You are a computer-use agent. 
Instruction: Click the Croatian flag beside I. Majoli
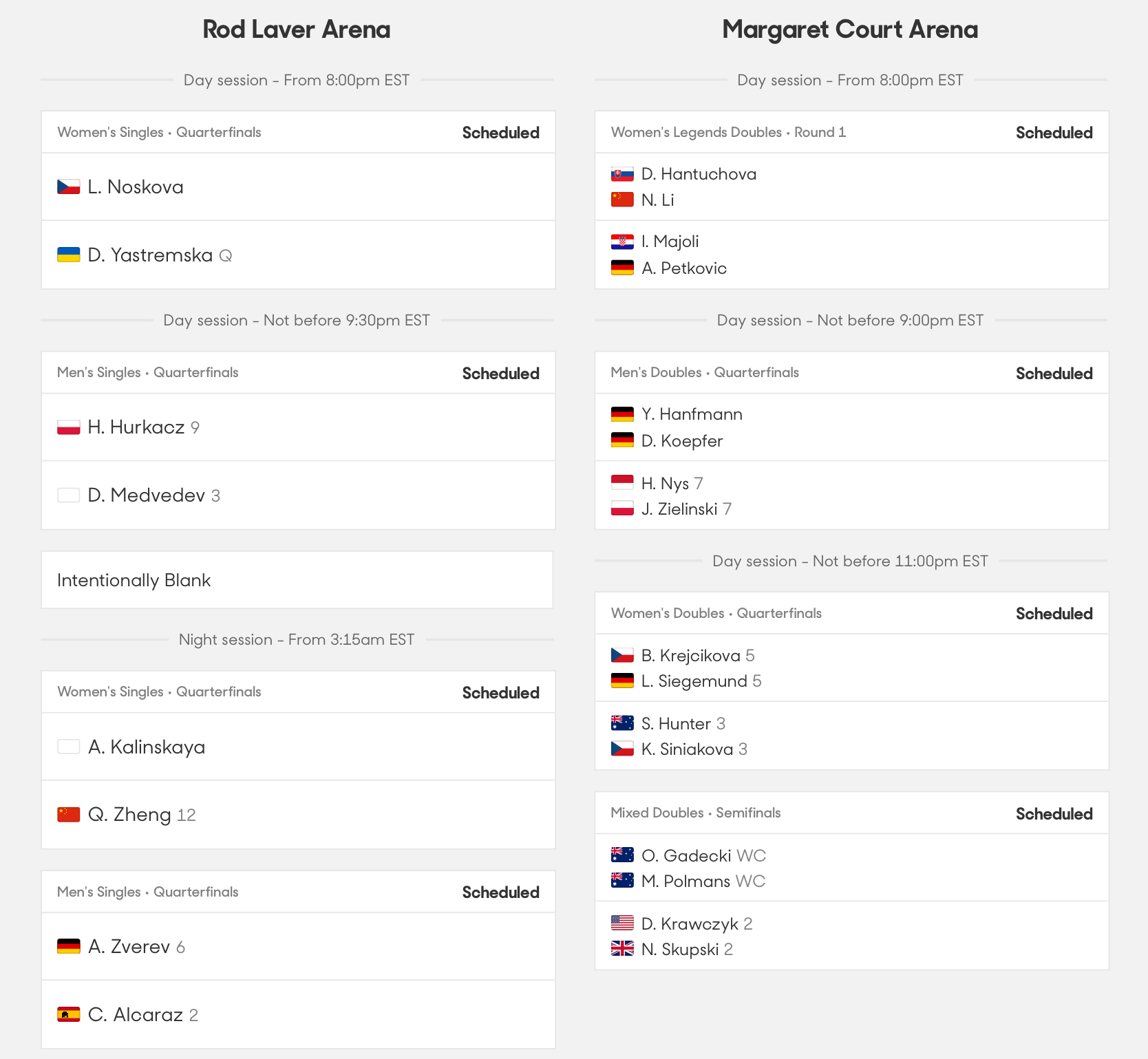[x=622, y=242]
